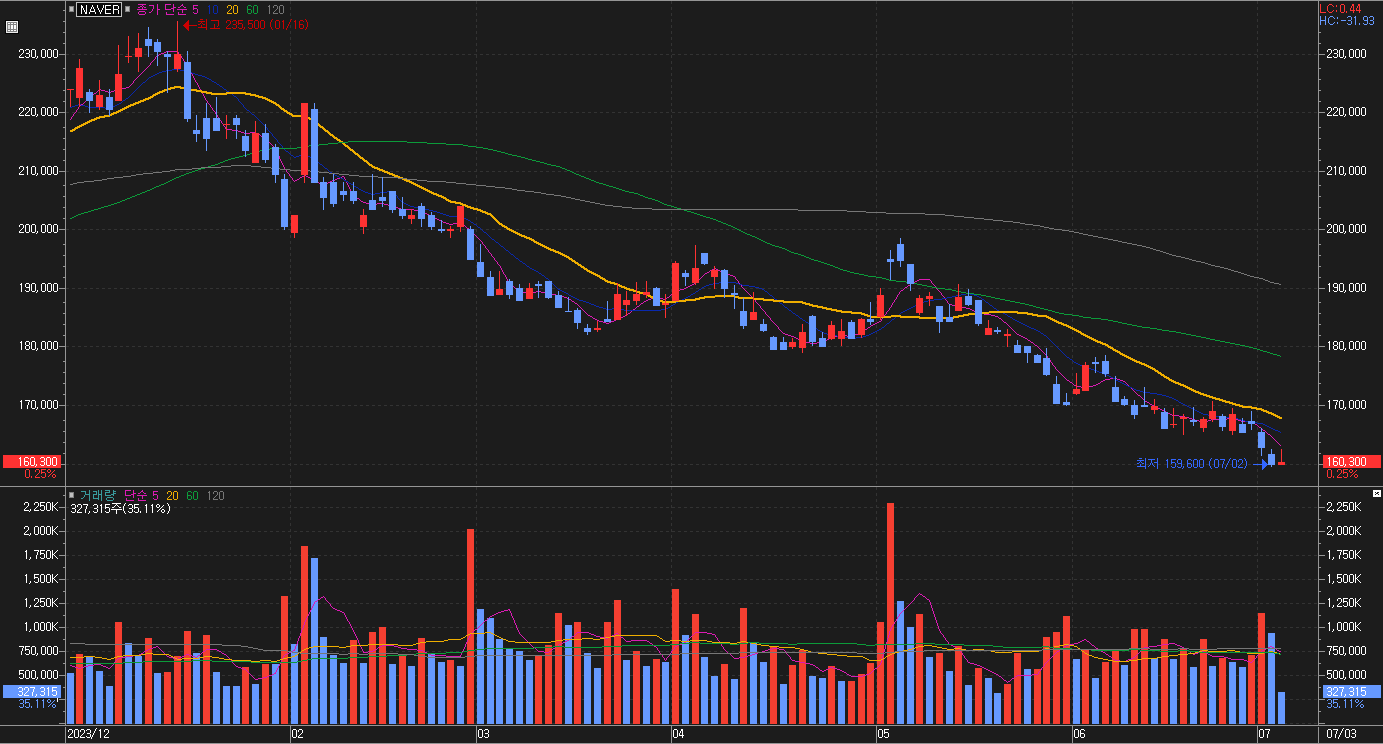Click the 02 month label on time axis
This screenshot has width=1383, height=744.
pyautogui.click(x=297, y=734)
